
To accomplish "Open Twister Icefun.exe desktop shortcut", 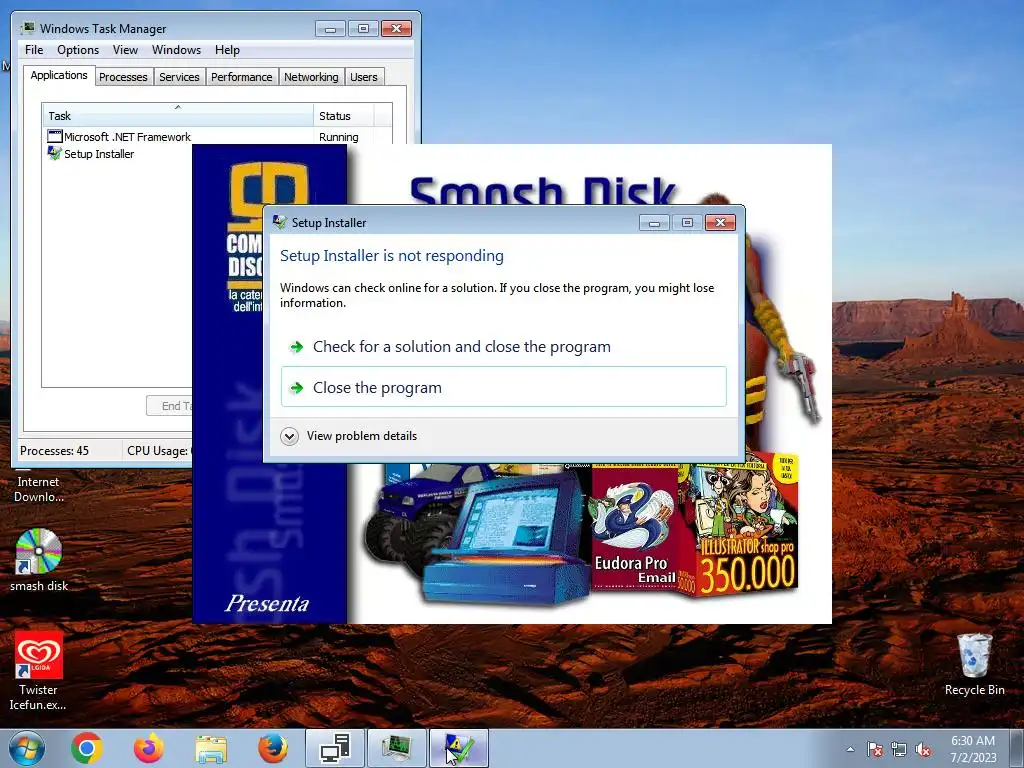I will (x=38, y=671).
